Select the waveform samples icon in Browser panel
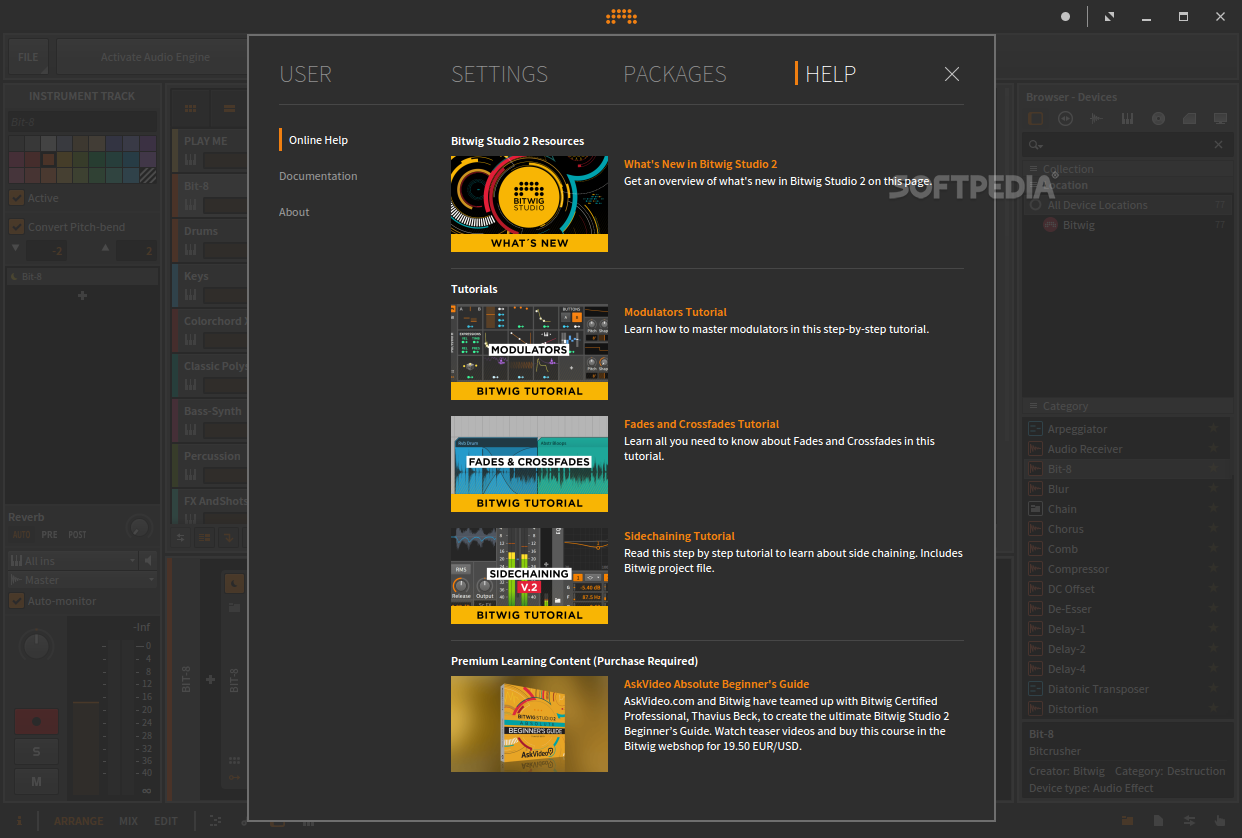1242x838 pixels. (1096, 118)
